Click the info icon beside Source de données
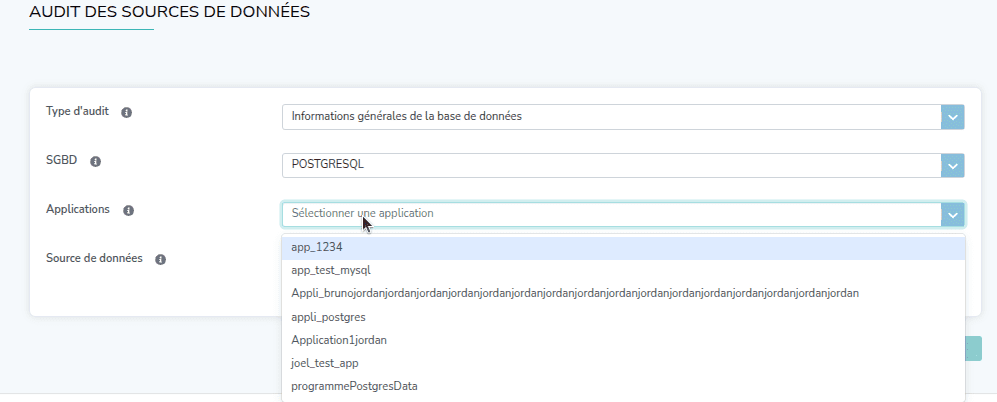The width and height of the screenshot is (997, 402). pyautogui.click(x=160, y=259)
